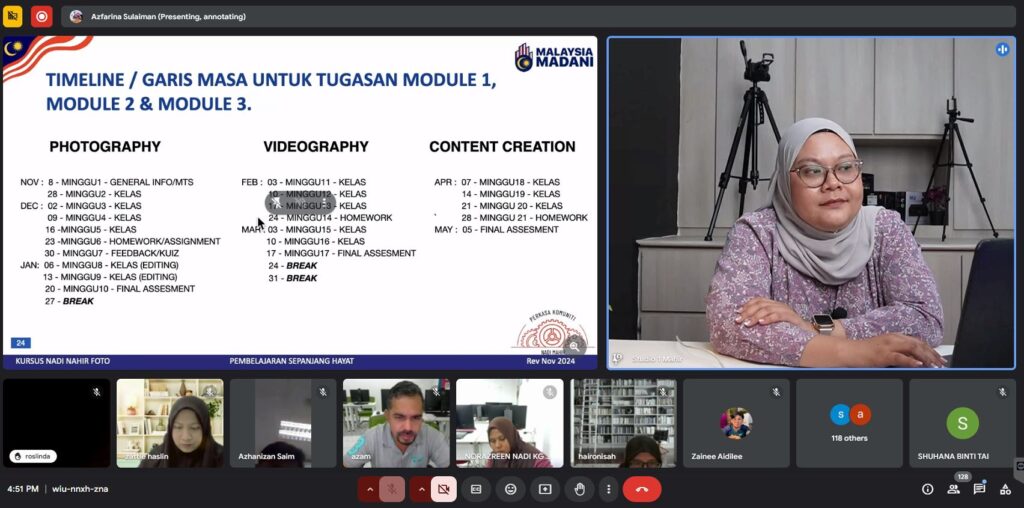The height and width of the screenshot is (508, 1024).
Task: Open the people panel showing 128
Action: pos(954,489)
